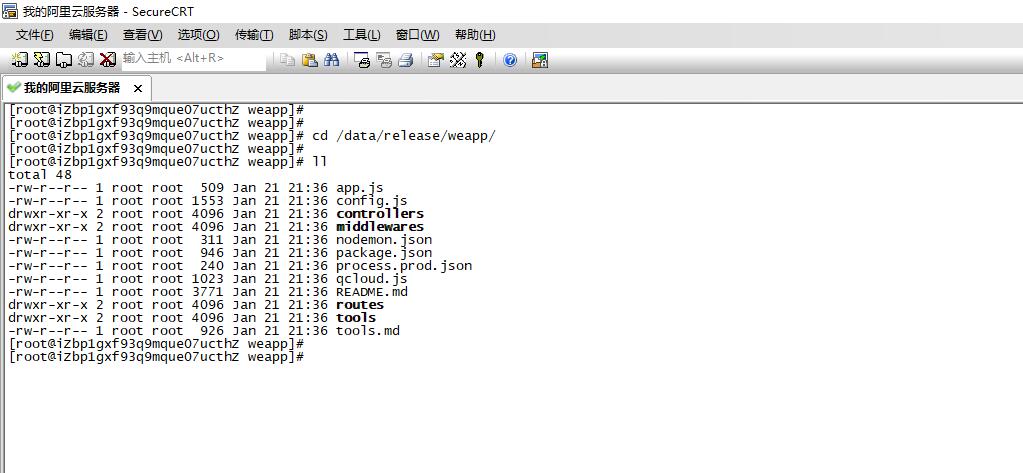Select the 我的阿里云服务器 session tab
Viewport: 1023px width, 473px height.
(x=76, y=88)
